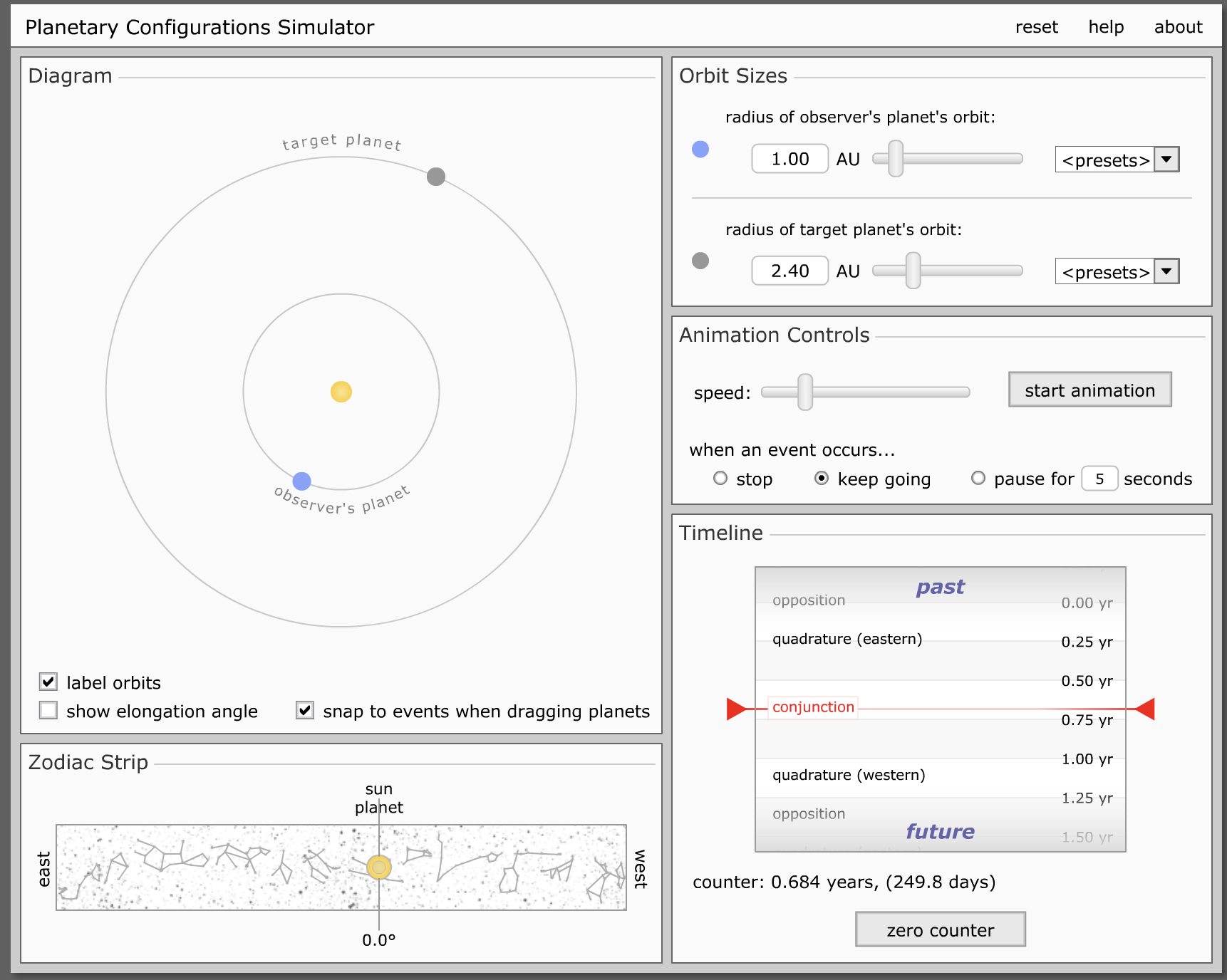Select the pause for seconds option
This screenshot has height=980, width=1227.
click(x=978, y=479)
